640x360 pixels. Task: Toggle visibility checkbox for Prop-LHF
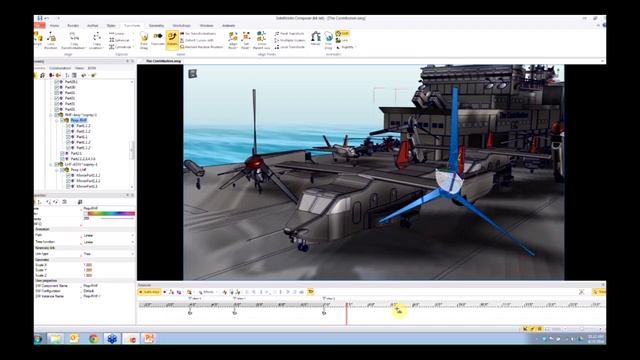click(x=62, y=170)
